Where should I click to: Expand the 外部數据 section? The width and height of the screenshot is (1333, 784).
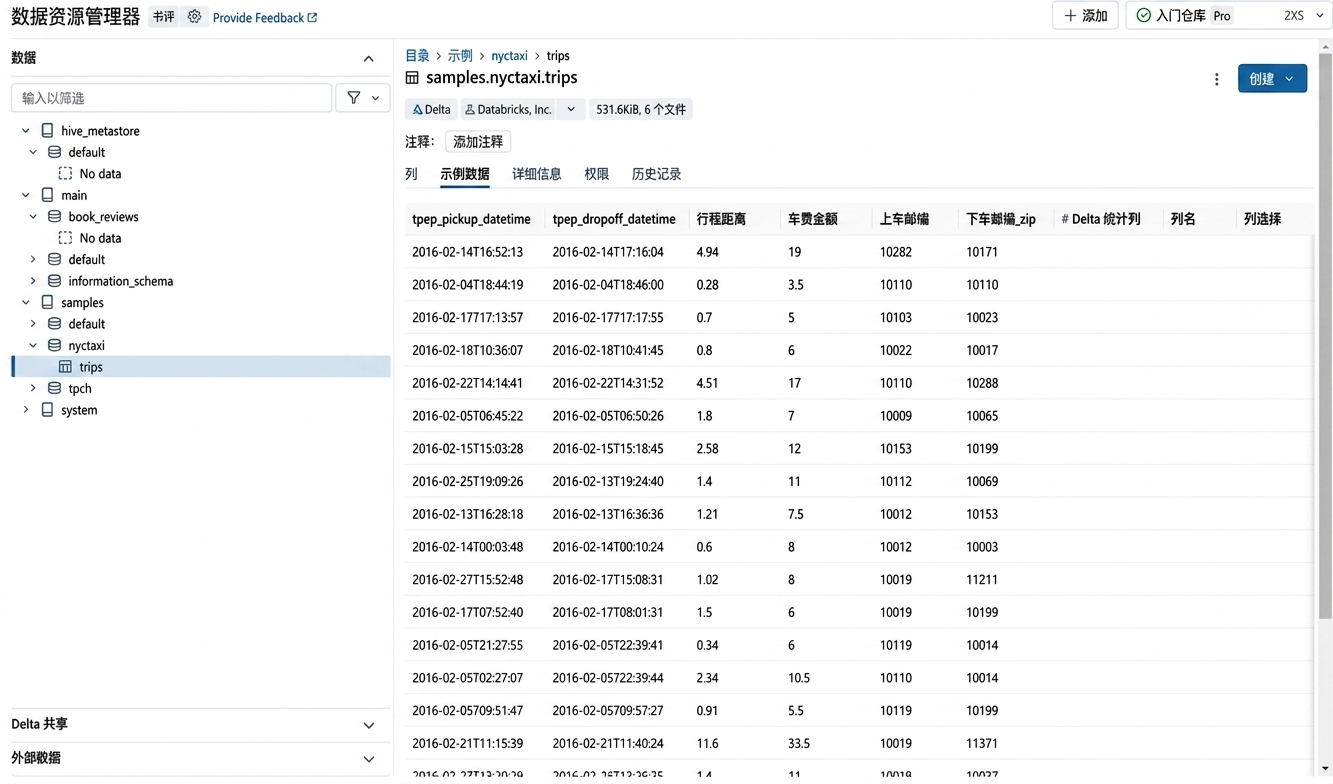point(368,759)
